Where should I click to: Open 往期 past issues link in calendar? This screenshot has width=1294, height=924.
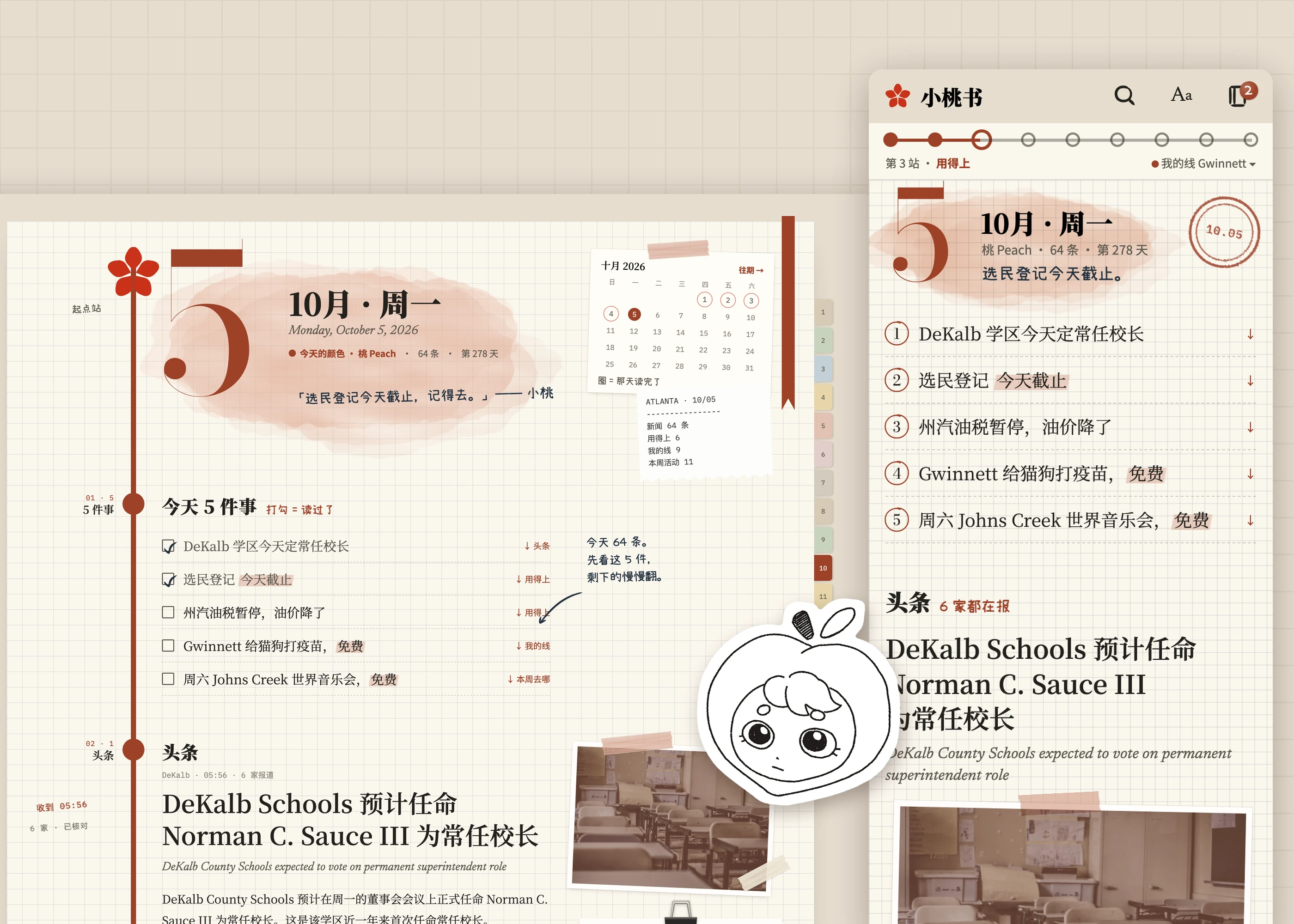(751, 270)
